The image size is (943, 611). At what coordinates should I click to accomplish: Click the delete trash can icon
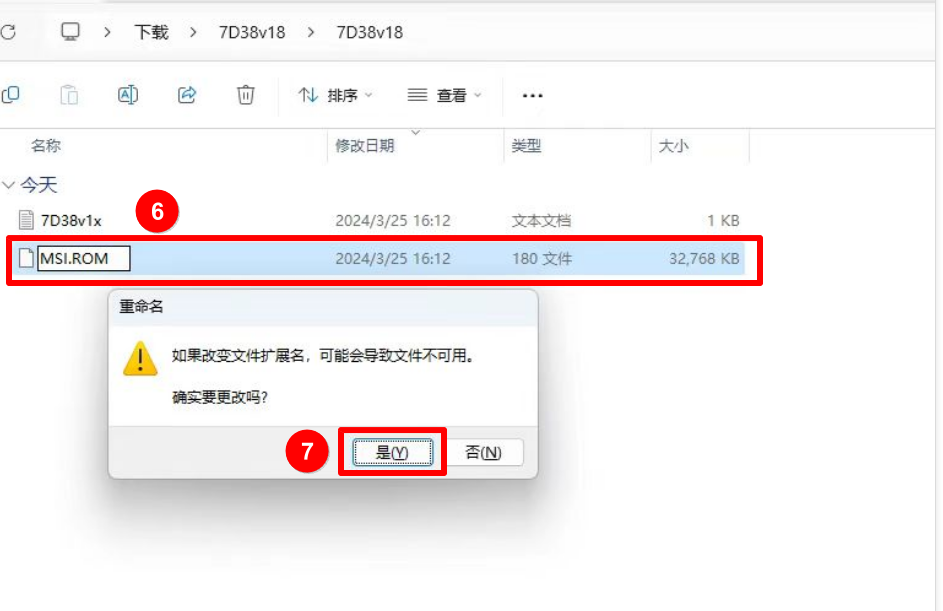tap(245, 95)
